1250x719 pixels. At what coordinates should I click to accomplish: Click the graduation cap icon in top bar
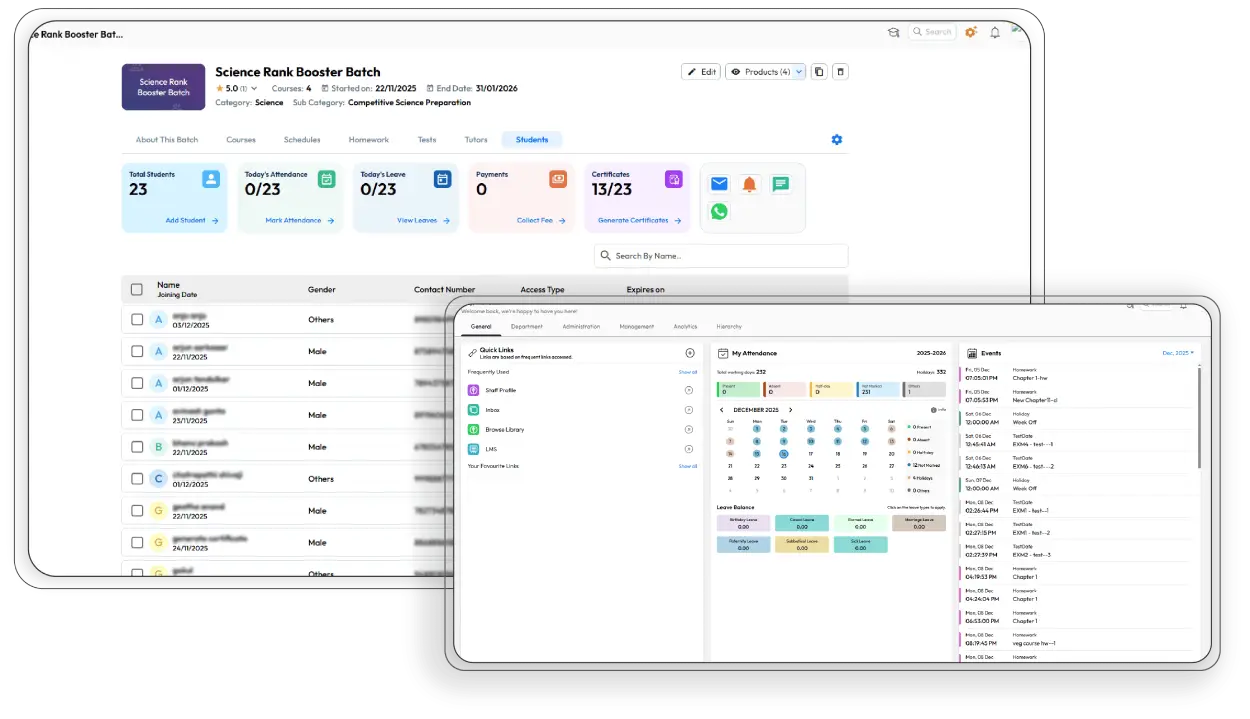point(893,32)
